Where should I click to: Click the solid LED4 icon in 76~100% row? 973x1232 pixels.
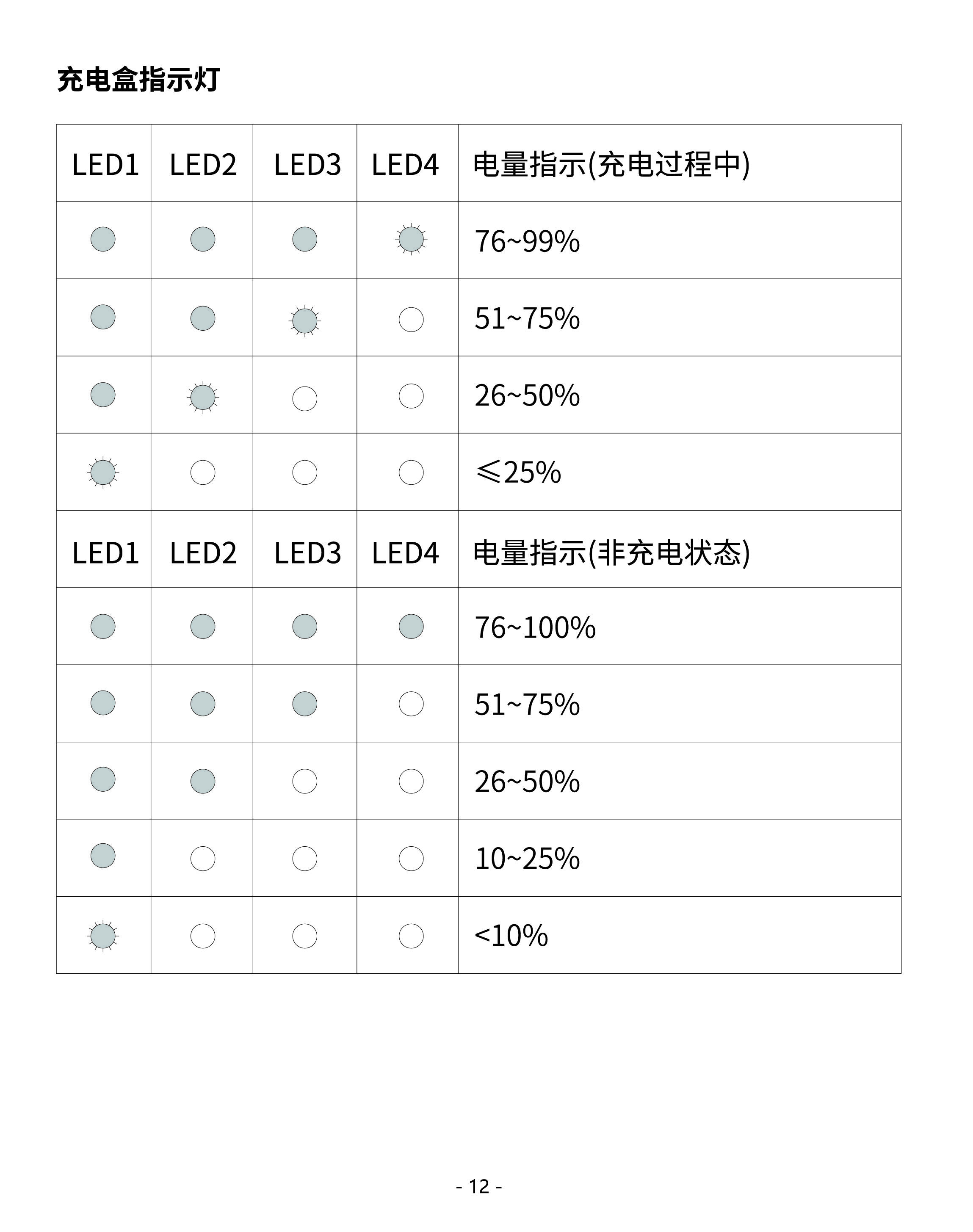coord(411,627)
